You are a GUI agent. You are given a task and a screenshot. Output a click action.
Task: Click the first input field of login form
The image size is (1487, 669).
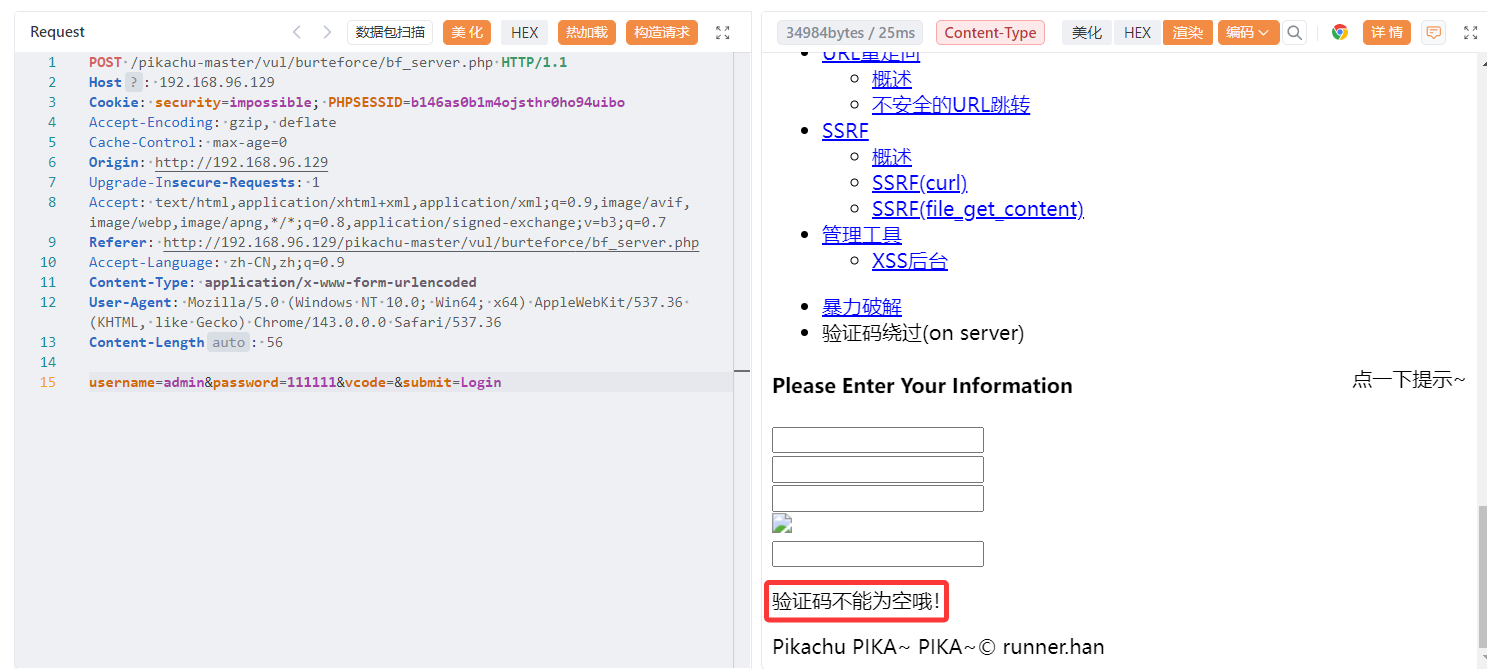[878, 440]
